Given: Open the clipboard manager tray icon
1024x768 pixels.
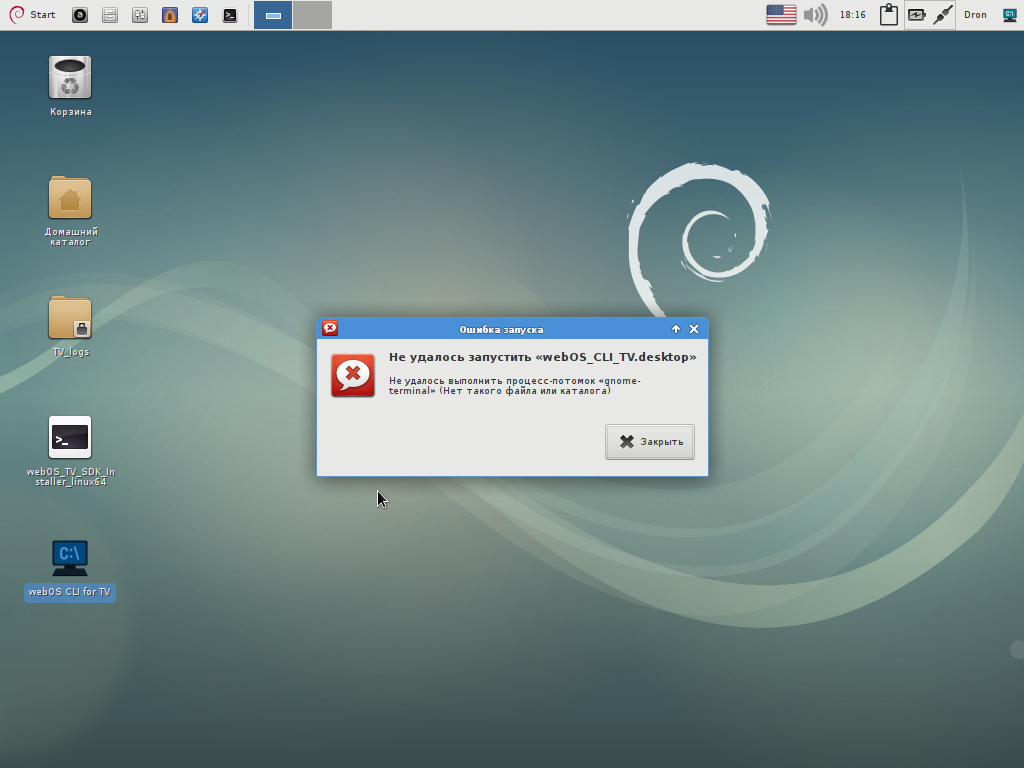Looking at the screenshot, I should click(888, 15).
